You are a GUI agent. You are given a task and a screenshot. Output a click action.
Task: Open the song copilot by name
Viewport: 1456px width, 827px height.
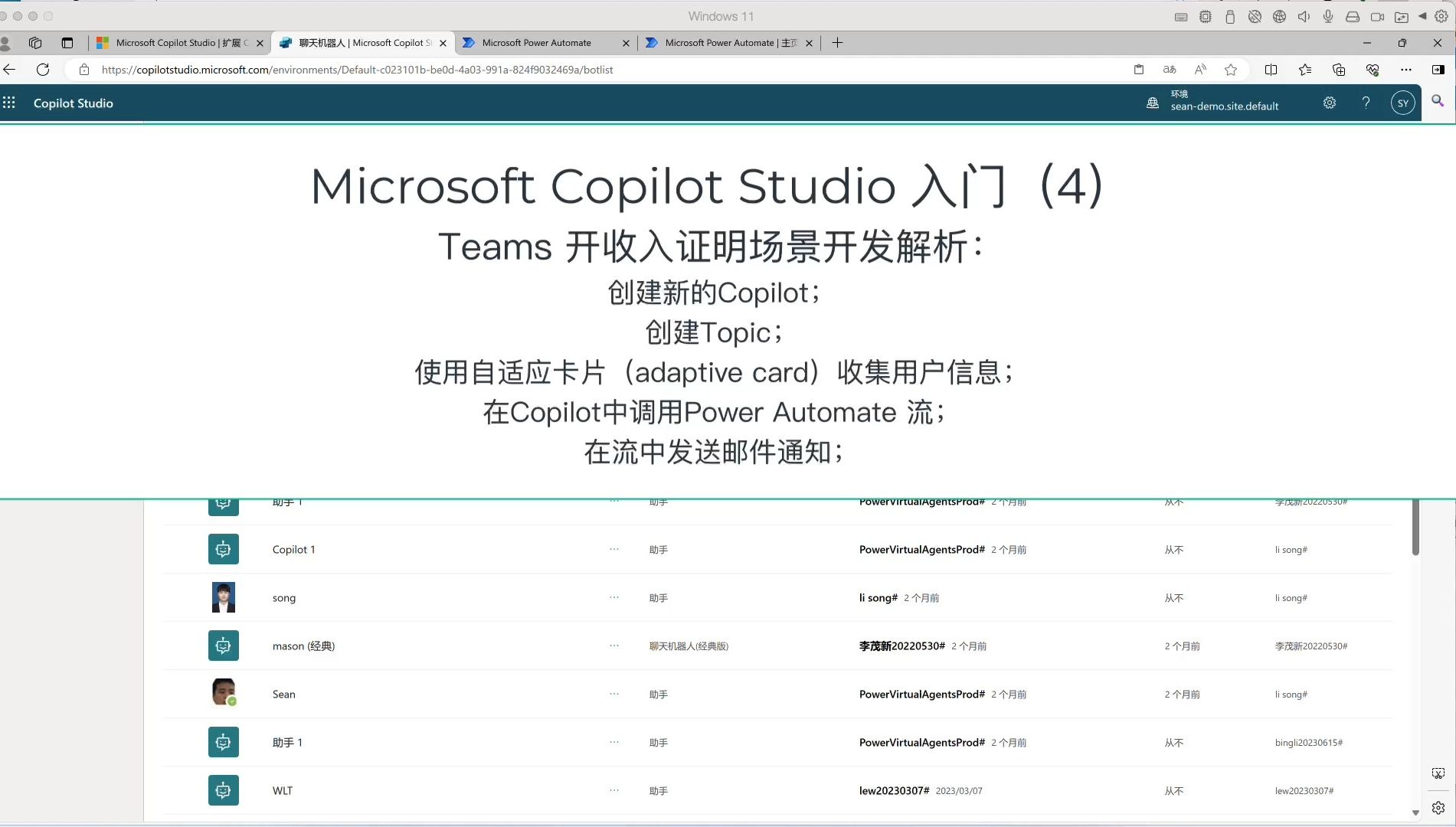284,598
